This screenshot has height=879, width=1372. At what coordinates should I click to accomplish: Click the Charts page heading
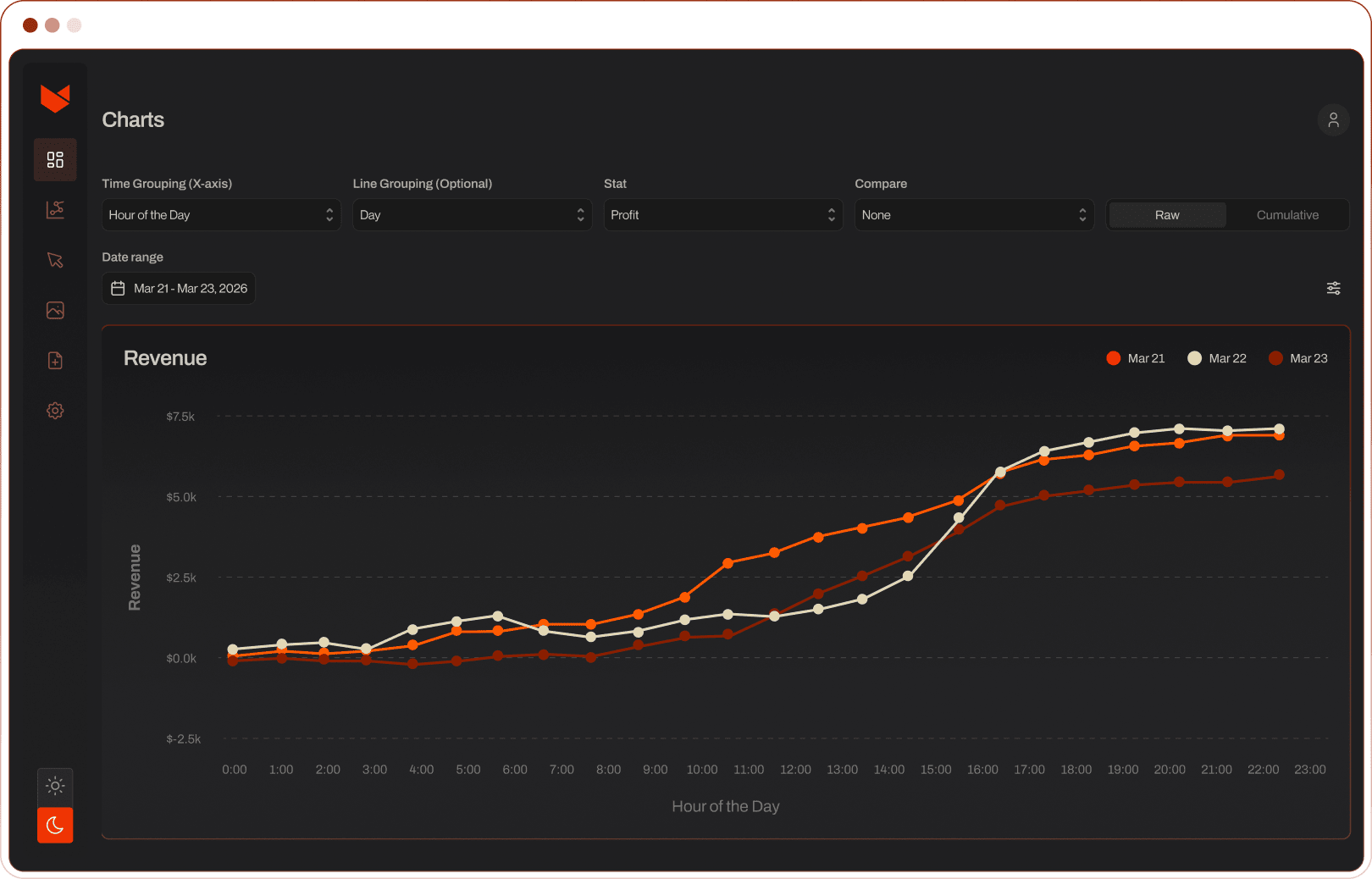[x=133, y=119]
